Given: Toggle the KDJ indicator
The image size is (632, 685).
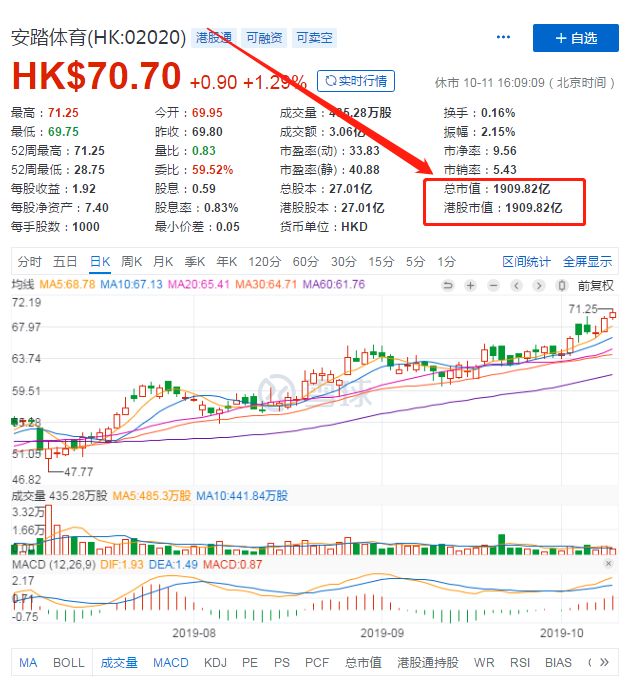Looking at the screenshot, I should [x=215, y=663].
